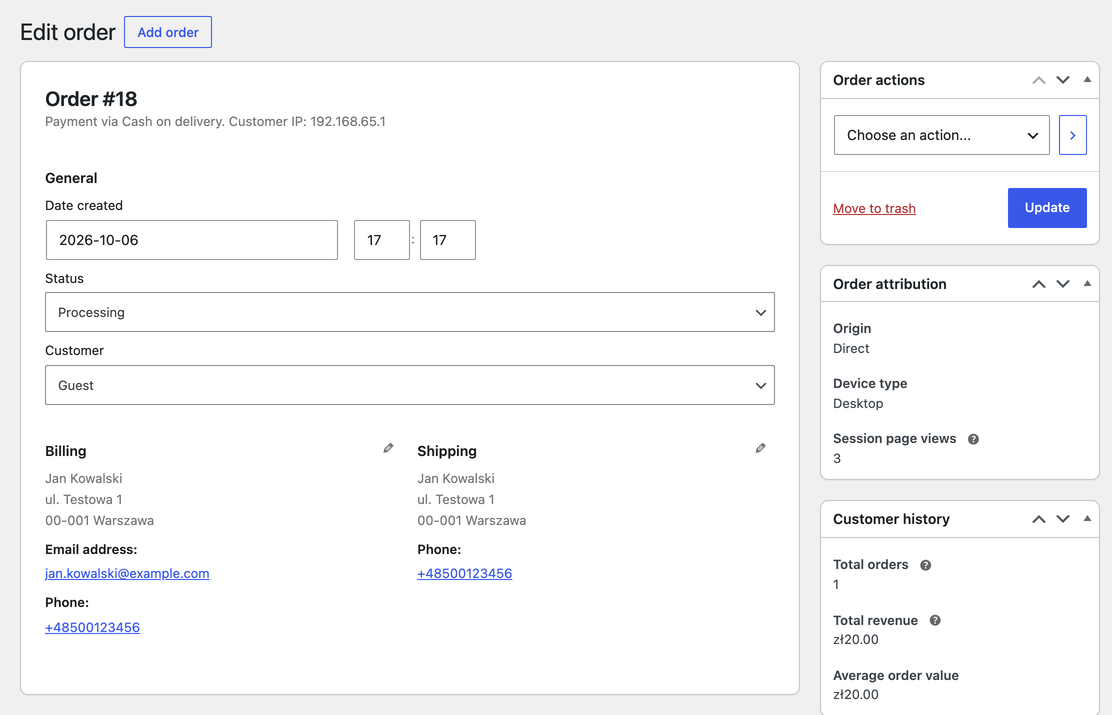
Task: Move Order attribution panel down
Action: 1063,284
